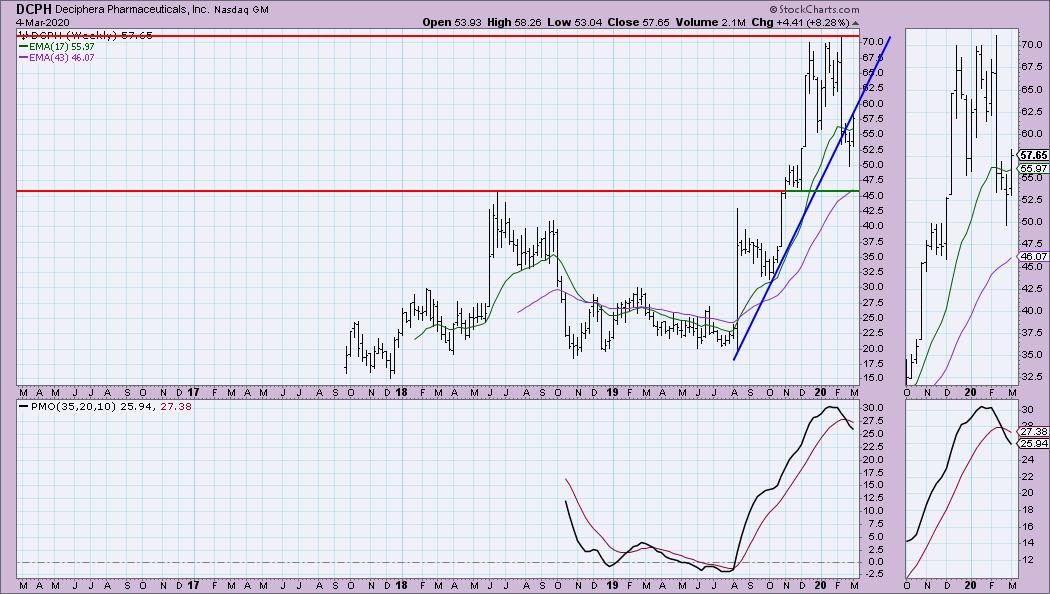Screen dimensions: 1050x594
Task: Click the 15.0 label on main price axis
Action: 873,378
